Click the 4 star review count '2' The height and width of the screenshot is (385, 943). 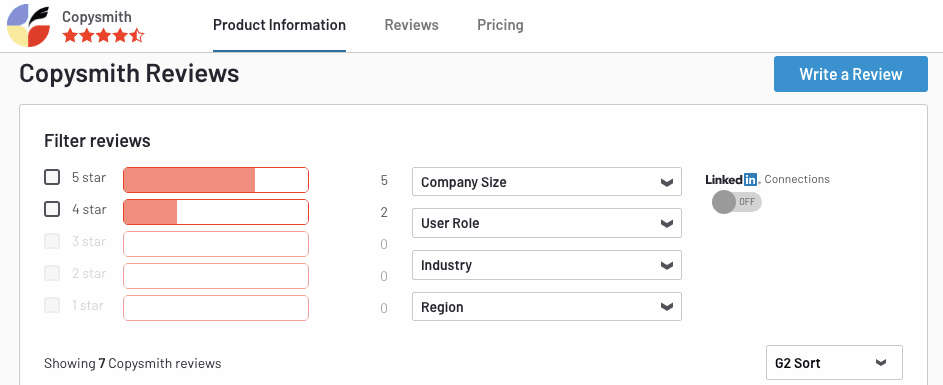click(384, 212)
